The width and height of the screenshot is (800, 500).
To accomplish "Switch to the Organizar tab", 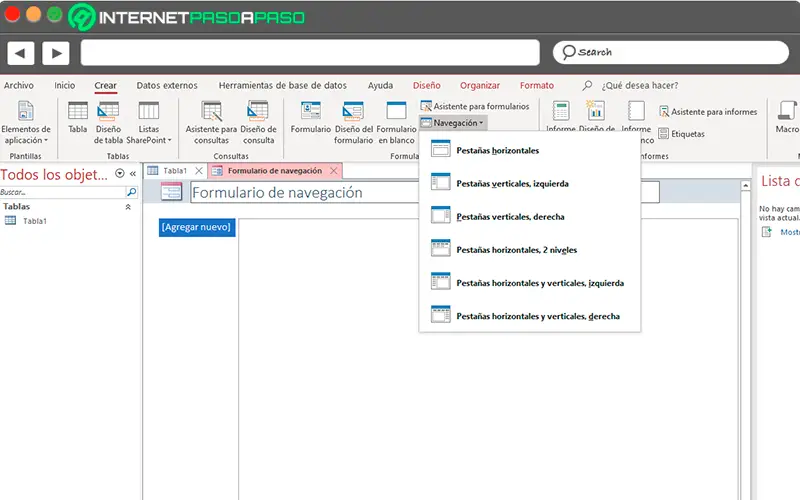I will [x=480, y=85].
